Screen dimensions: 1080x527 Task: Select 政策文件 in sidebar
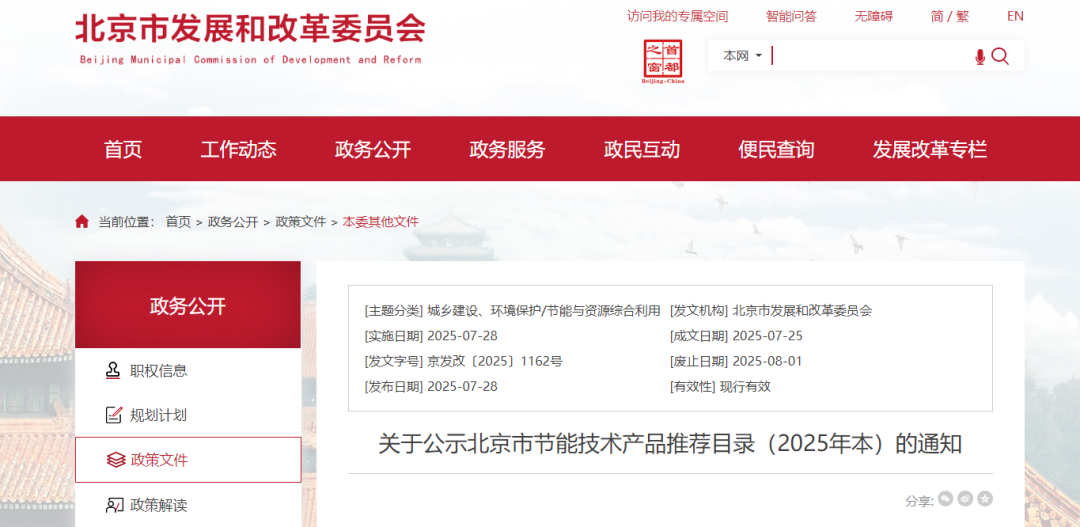[188, 459]
